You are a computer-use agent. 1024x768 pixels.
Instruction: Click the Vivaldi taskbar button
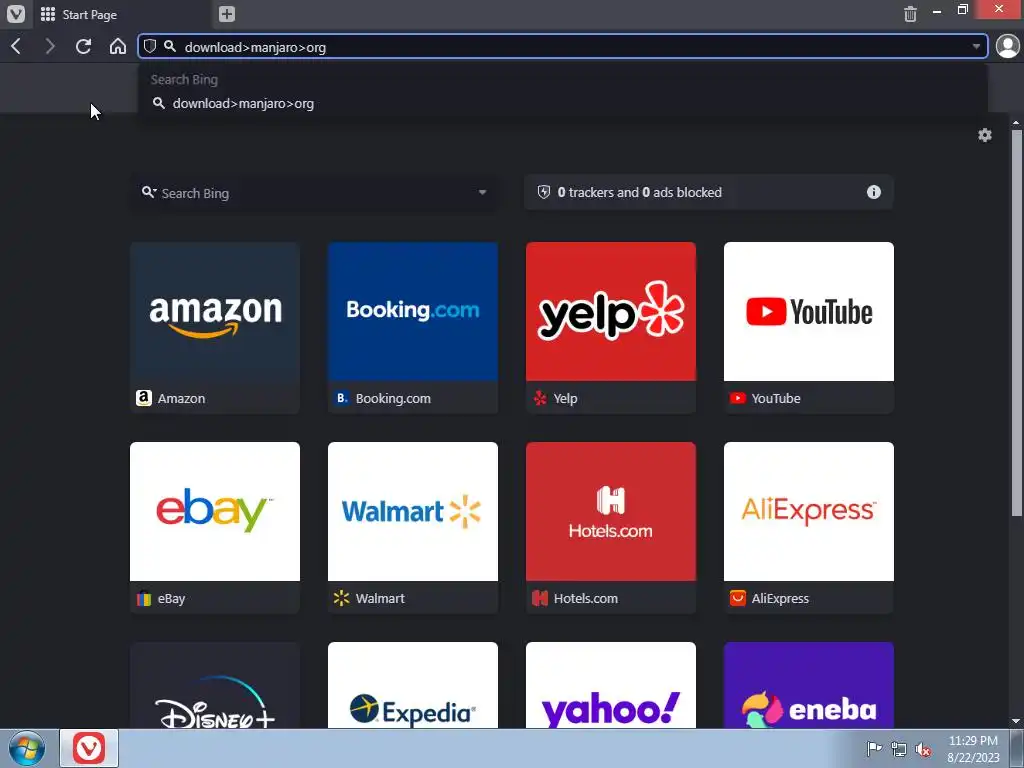(89, 748)
